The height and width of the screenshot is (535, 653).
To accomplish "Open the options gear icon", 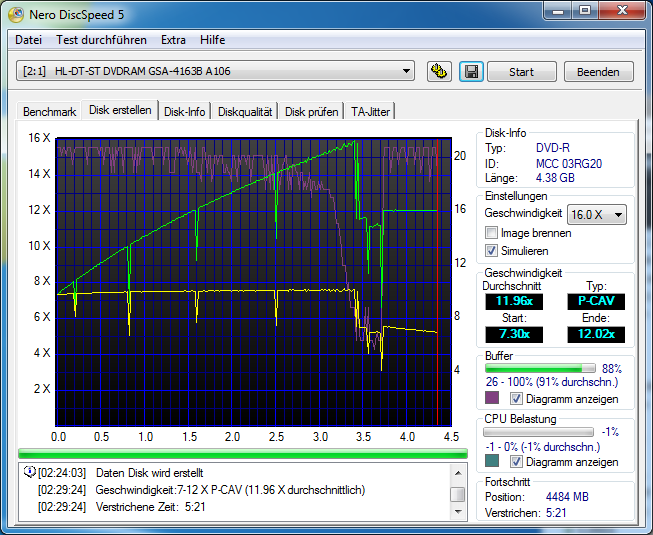I will 439,72.
